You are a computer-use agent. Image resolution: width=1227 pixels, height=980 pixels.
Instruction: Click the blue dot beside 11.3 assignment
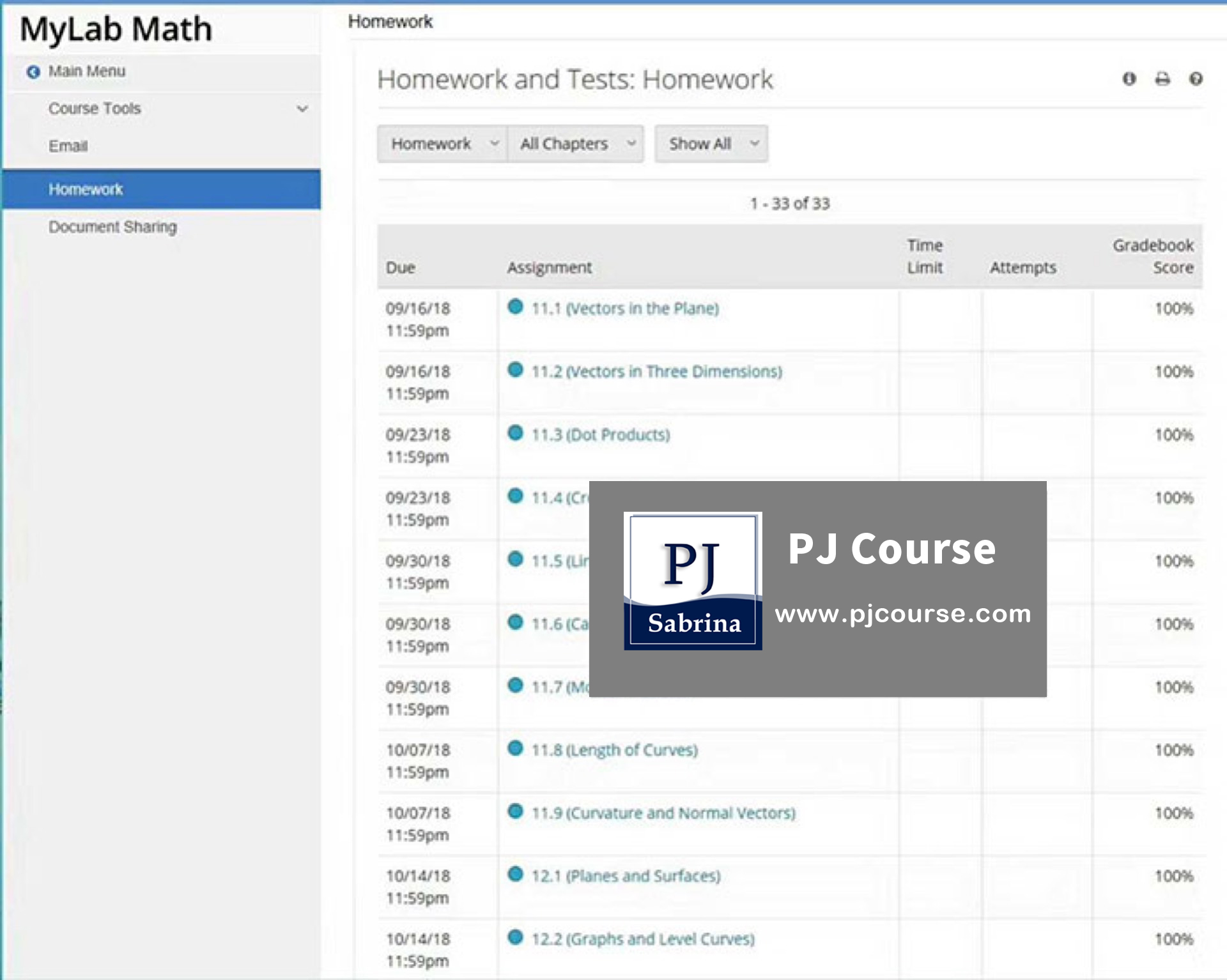pyautogui.click(x=515, y=433)
